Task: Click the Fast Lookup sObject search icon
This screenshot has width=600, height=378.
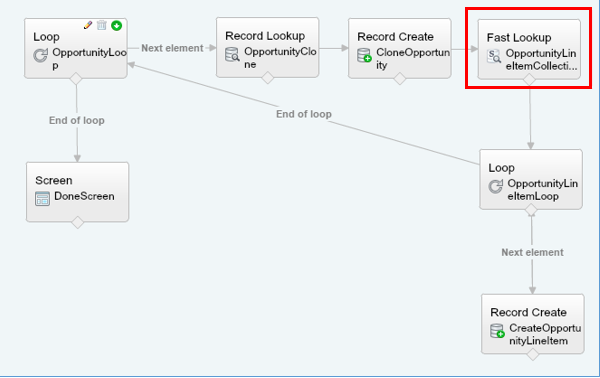Action: click(494, 56)
